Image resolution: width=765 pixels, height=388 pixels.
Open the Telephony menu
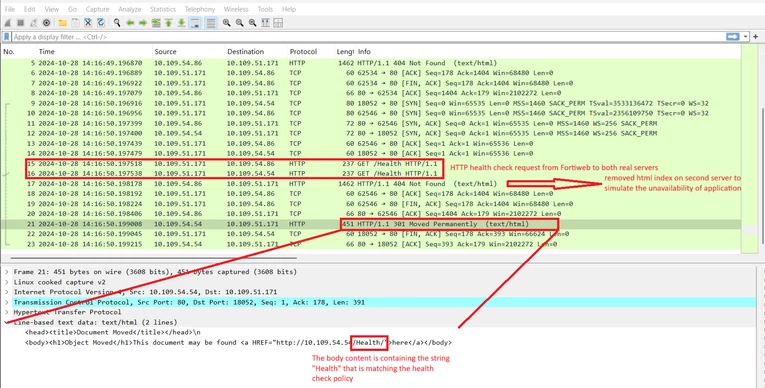[200, 9]
